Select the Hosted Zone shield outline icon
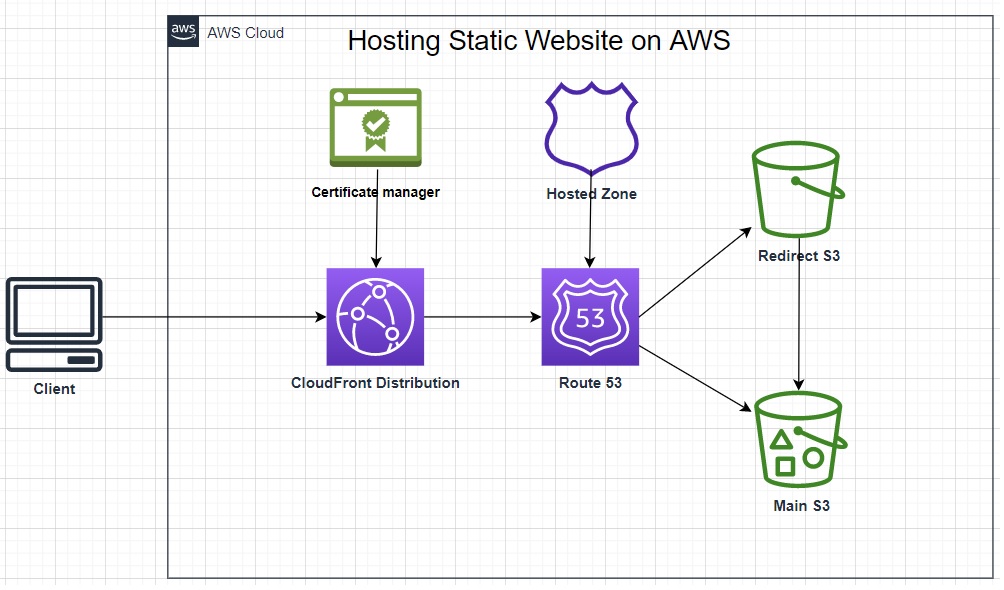This screenshot has width=1004, height=590. click(590, 128)
